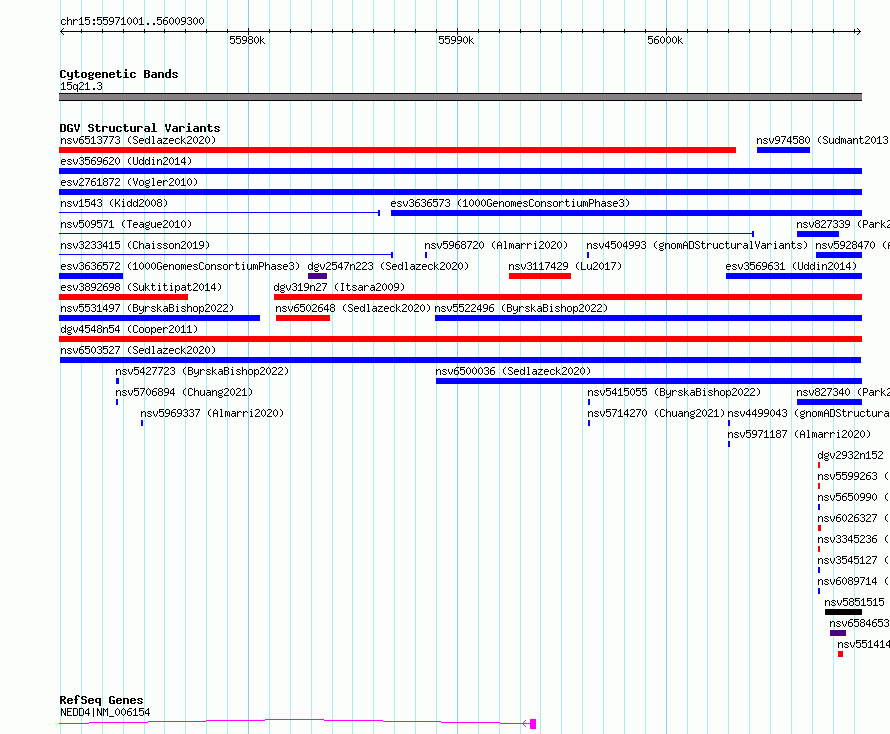Select the esv3569631 Uddin2014 blue bar

[x=794, y=276]
